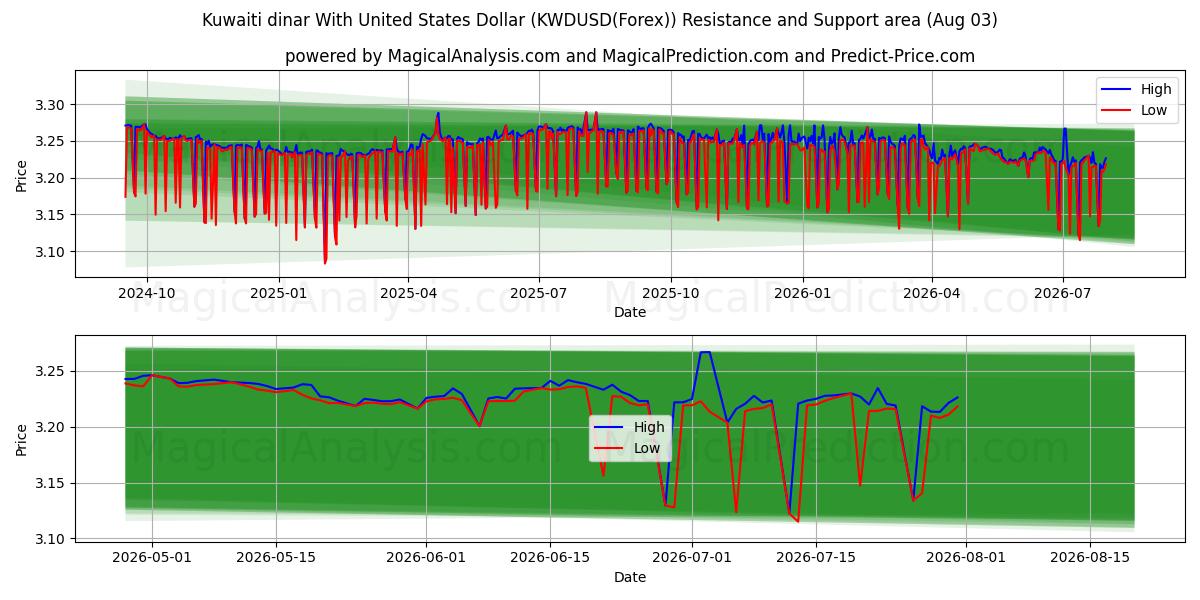Click the 3.20 tick on upper price axis
Viewport: 1200px width, 600px height.
(52, 178)
